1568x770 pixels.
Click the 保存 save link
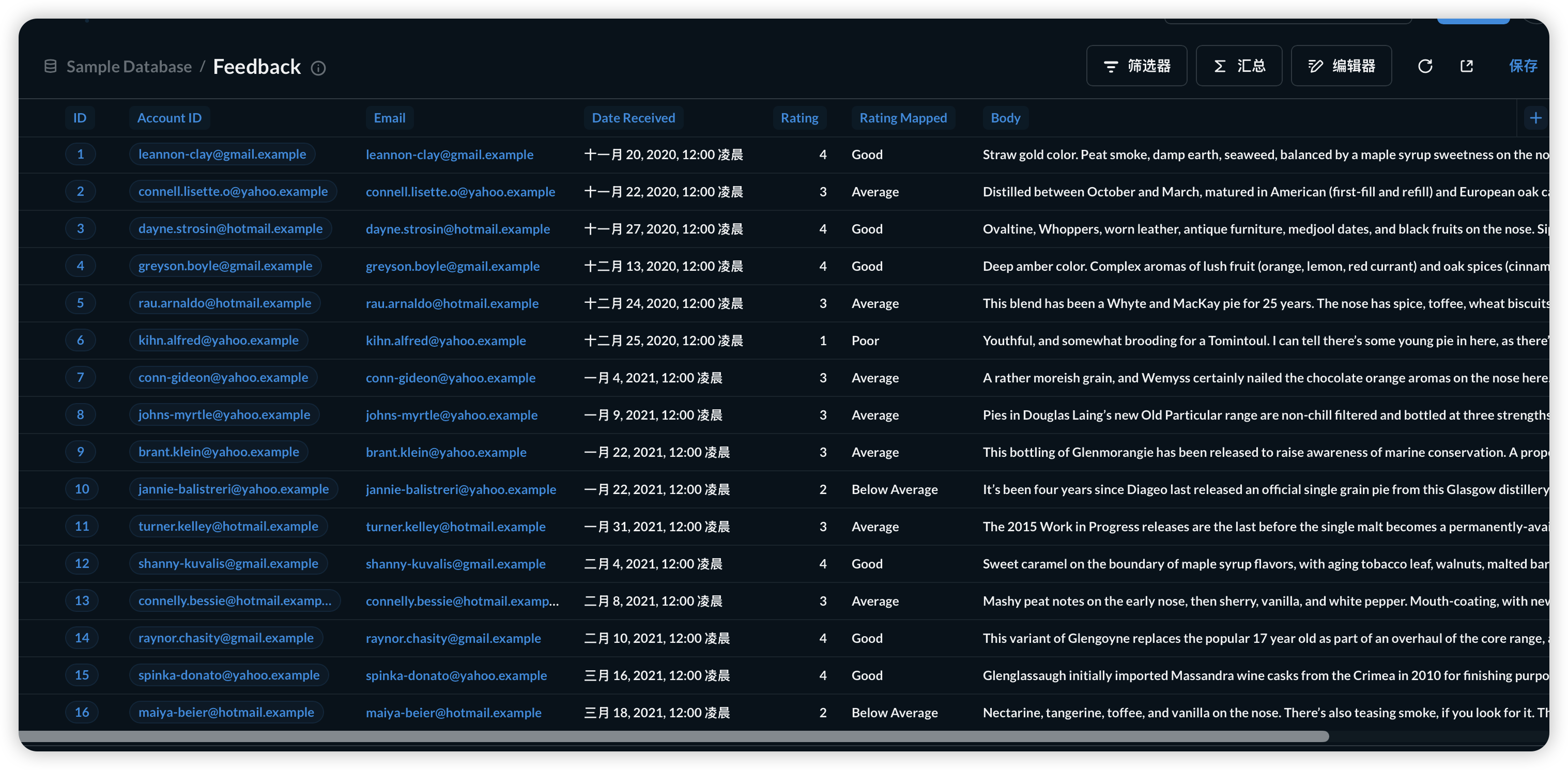pos(1523,66)
